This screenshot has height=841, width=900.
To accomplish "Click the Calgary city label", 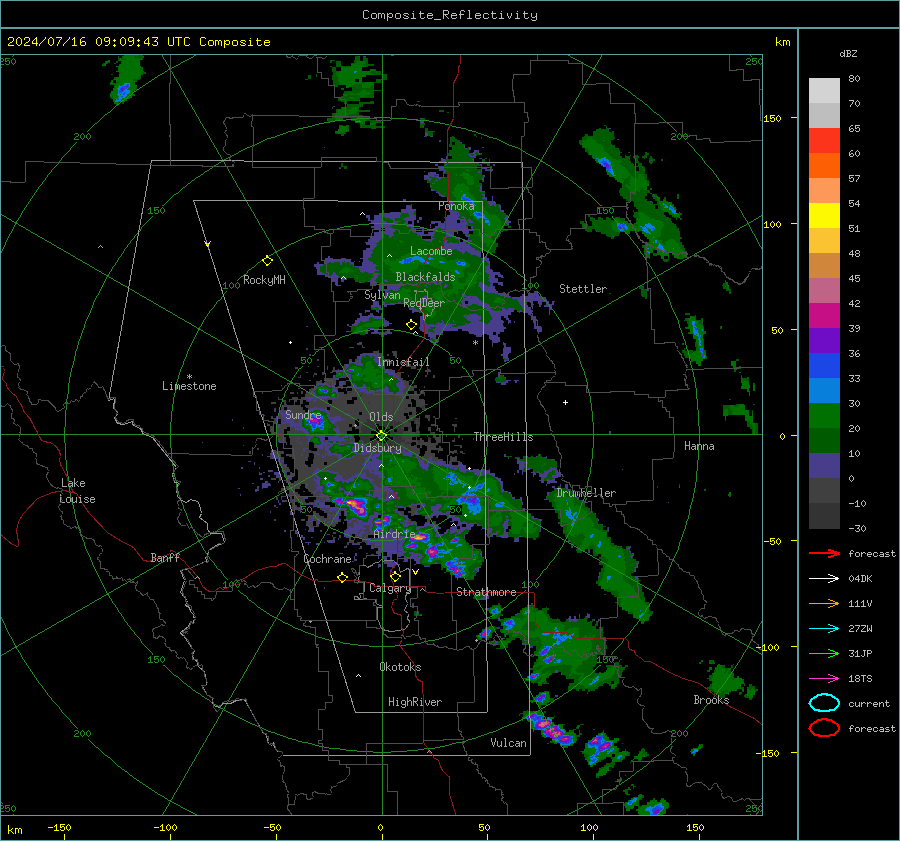I will [390, 588].
